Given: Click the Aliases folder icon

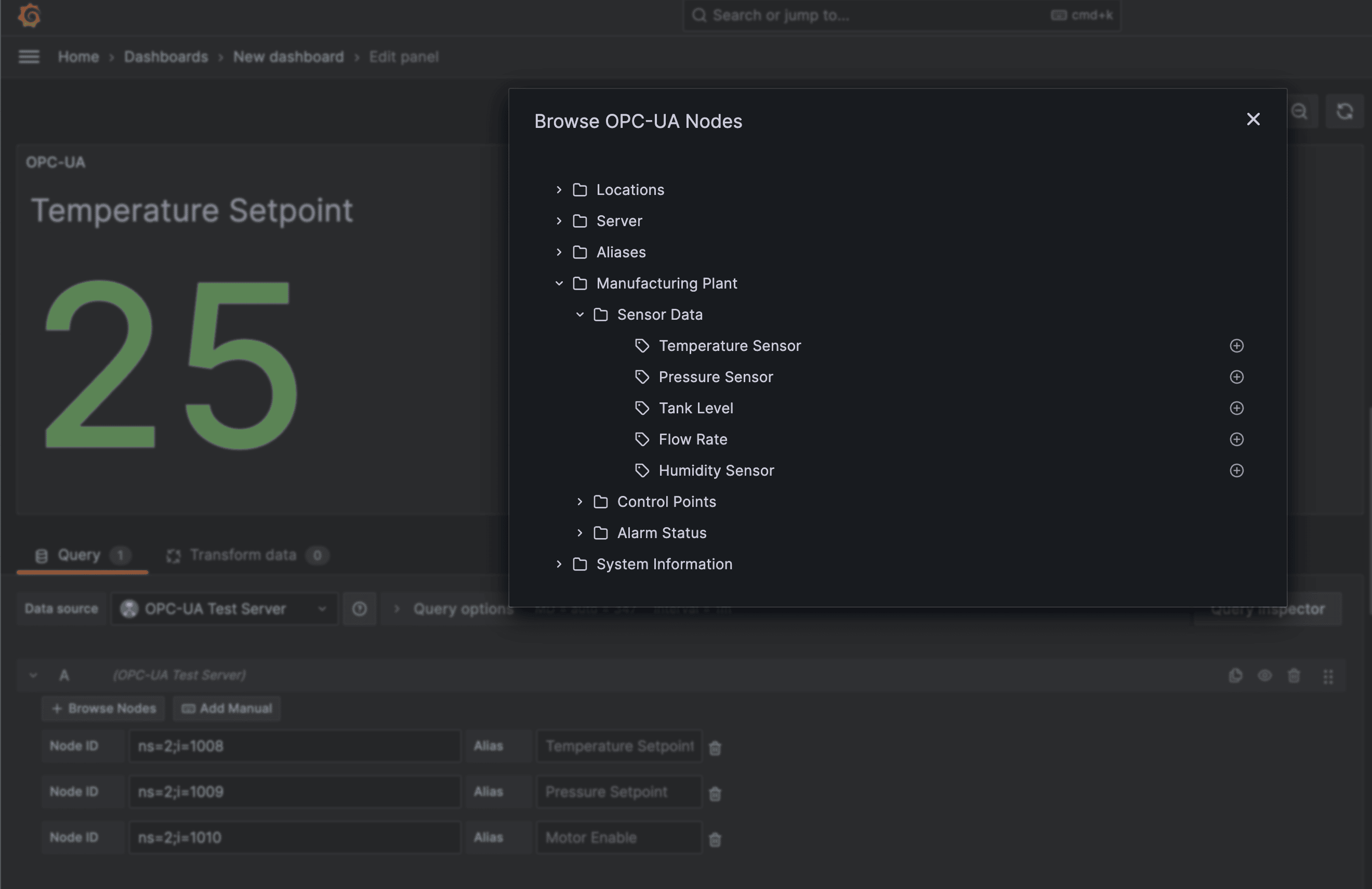Looking at the screenshot, I should tap(579, 252).
